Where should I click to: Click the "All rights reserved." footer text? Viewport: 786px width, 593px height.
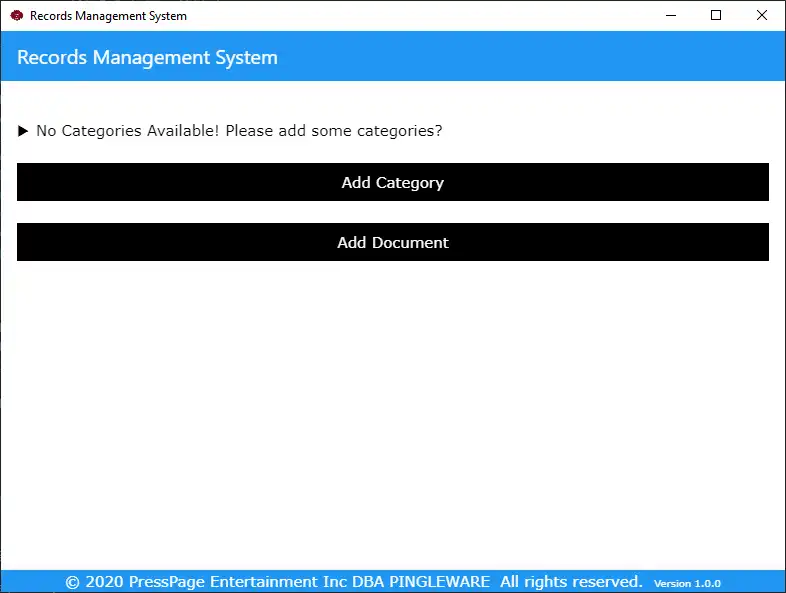click(571, 582)
